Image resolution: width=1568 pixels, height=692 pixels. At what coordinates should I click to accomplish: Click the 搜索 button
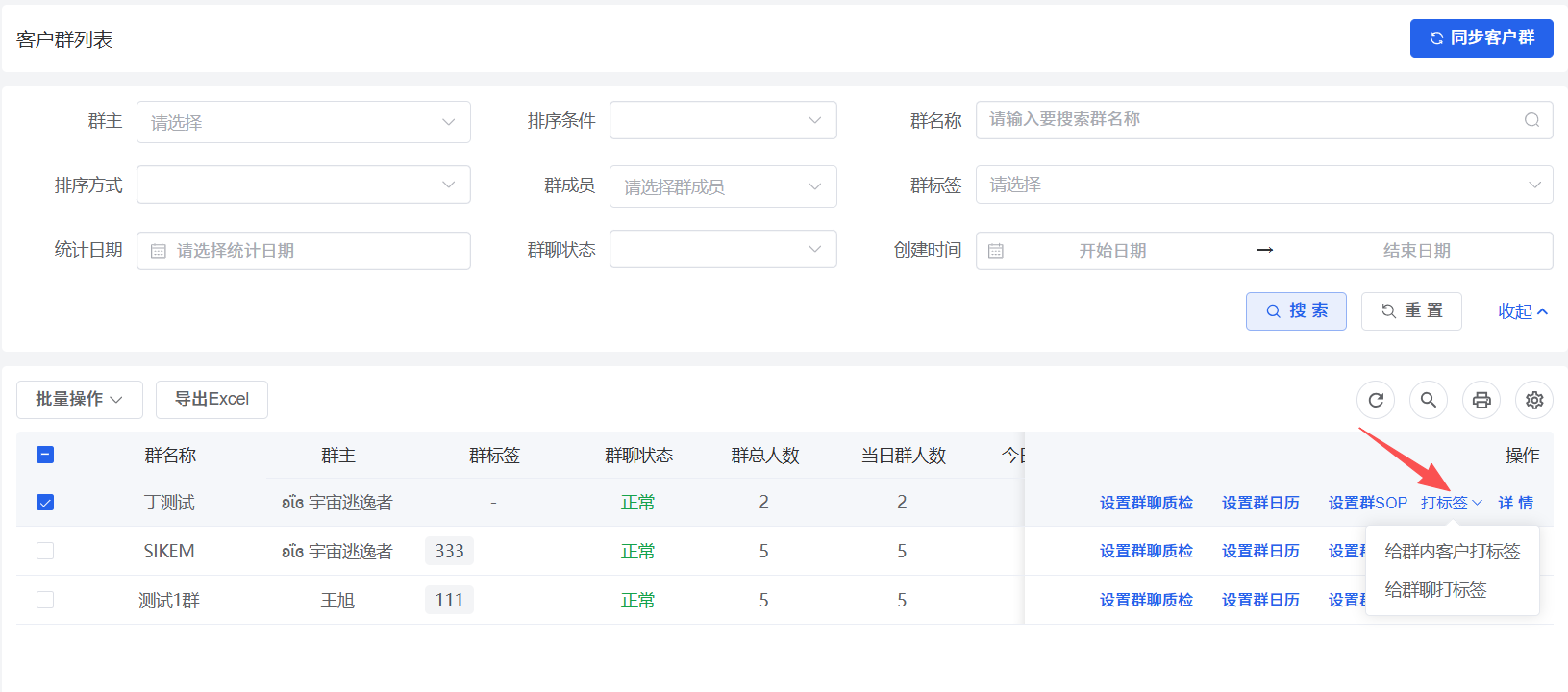[x=1296, y=311]
